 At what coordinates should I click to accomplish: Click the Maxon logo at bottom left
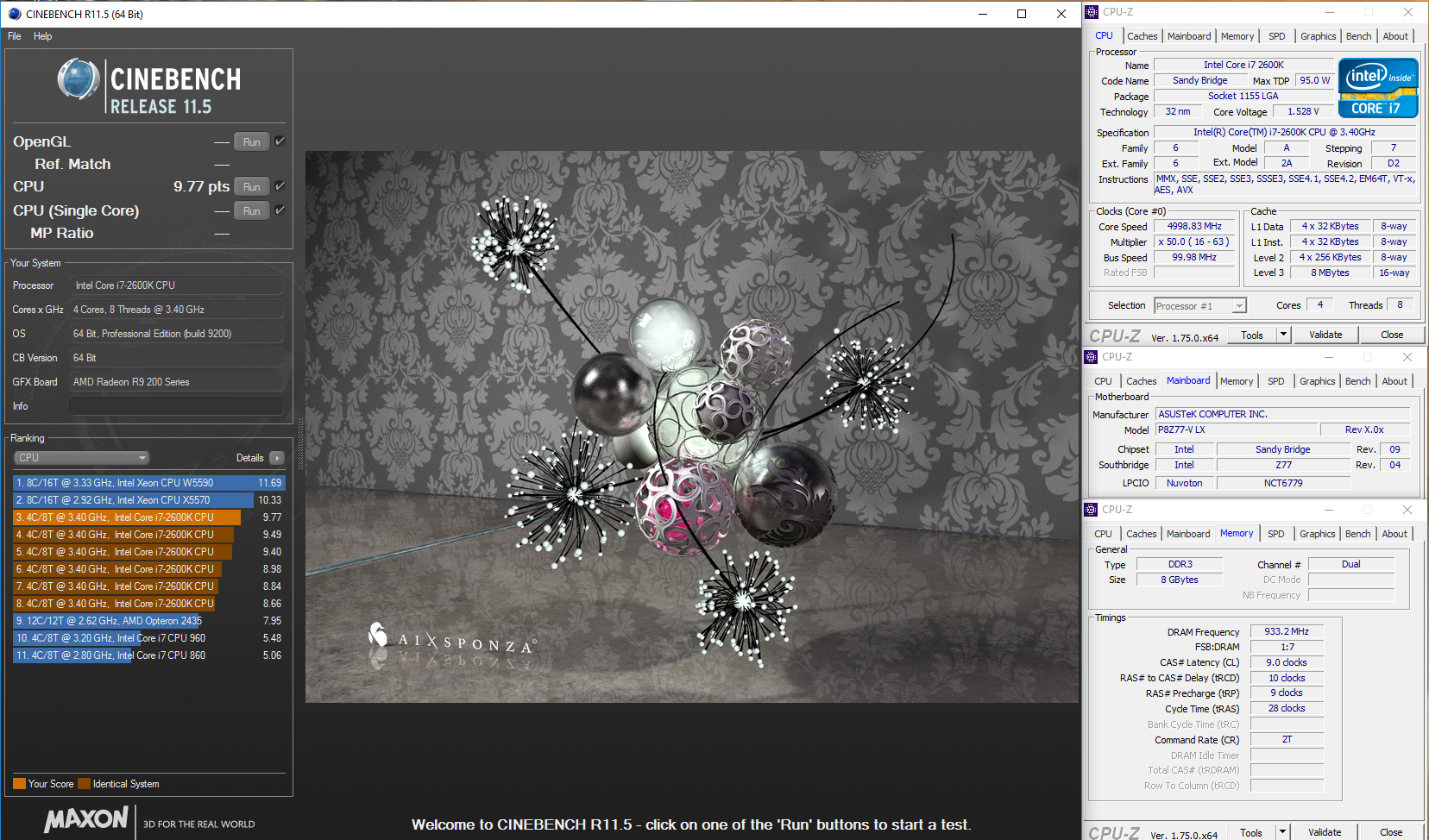point(86,819)
